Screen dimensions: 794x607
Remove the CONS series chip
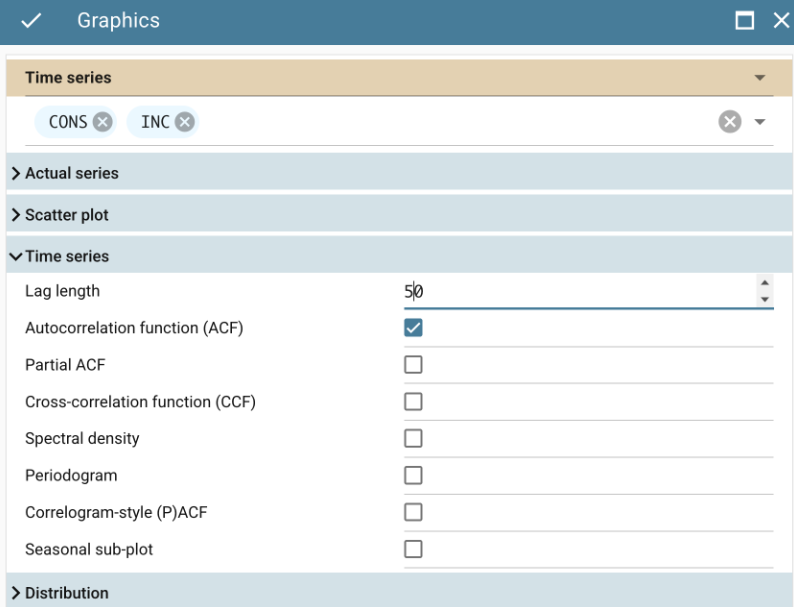[x=102, y=122]
